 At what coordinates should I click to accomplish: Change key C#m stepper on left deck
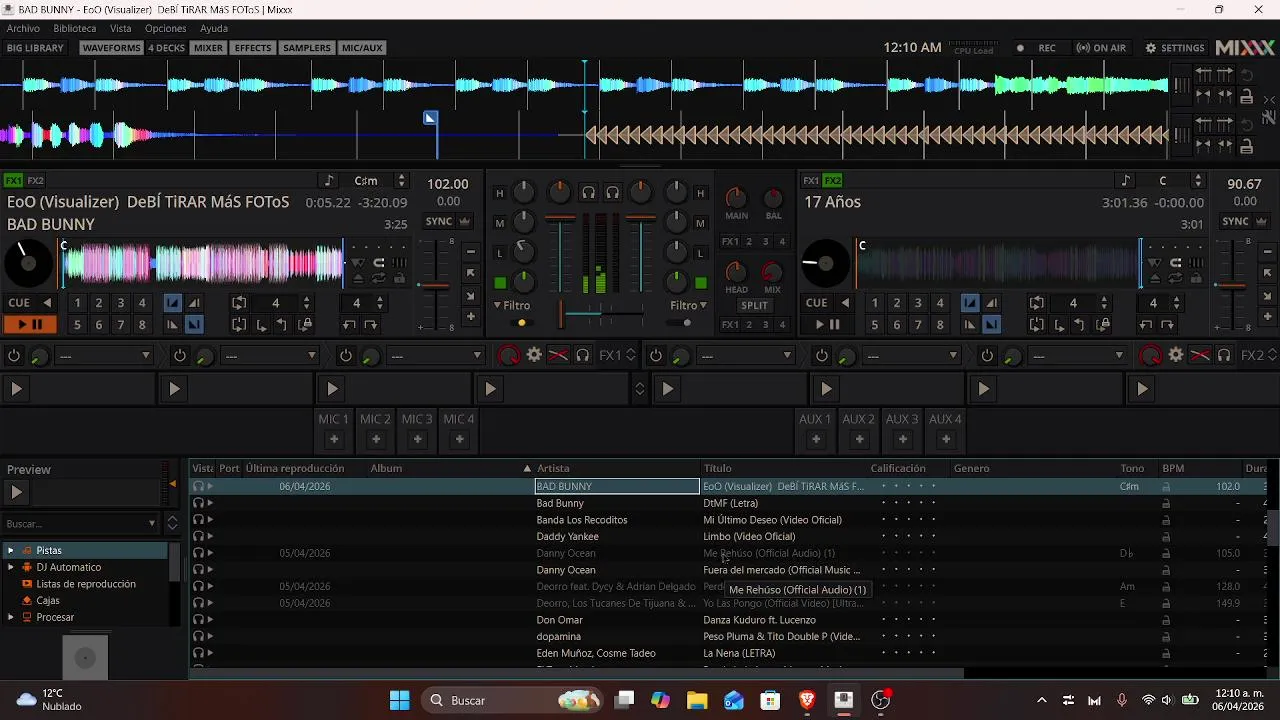coord(401,181)
